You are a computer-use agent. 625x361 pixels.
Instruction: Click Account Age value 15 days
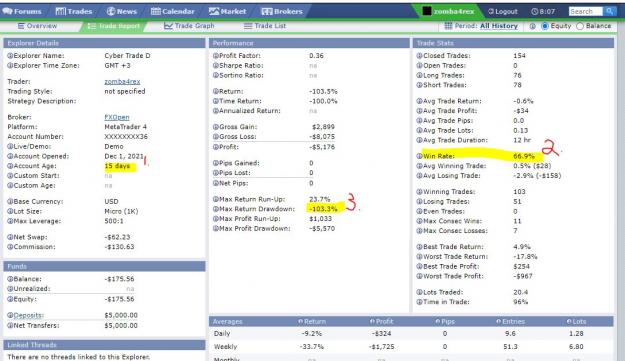pos(117,166)
